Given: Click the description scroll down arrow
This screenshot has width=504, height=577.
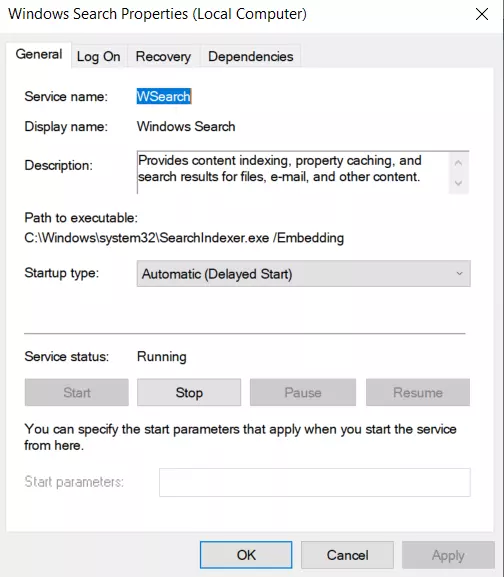Looking at the screenshot, I should [458, 183].
